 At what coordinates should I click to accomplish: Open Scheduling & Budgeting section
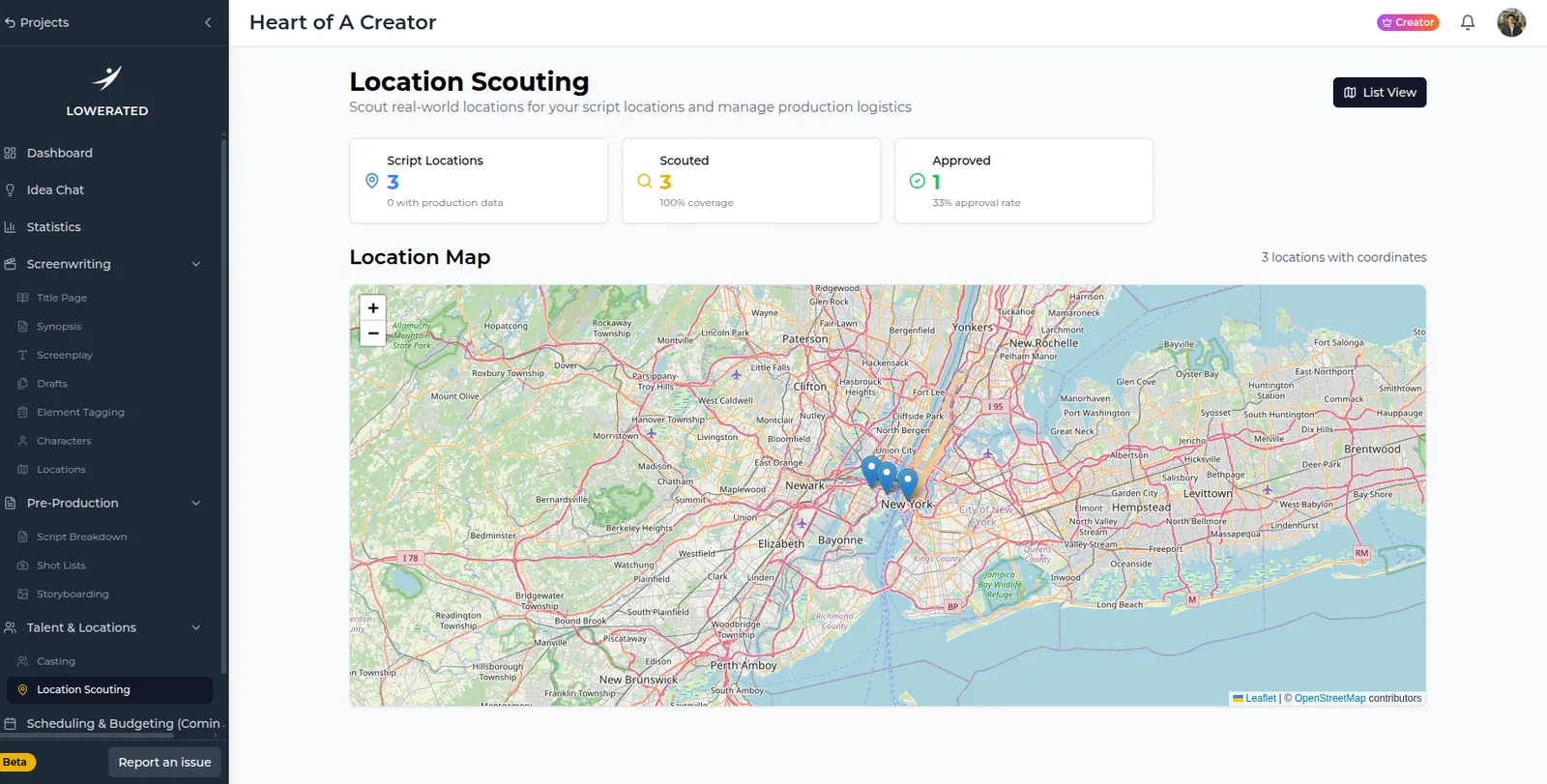[112, 723]
